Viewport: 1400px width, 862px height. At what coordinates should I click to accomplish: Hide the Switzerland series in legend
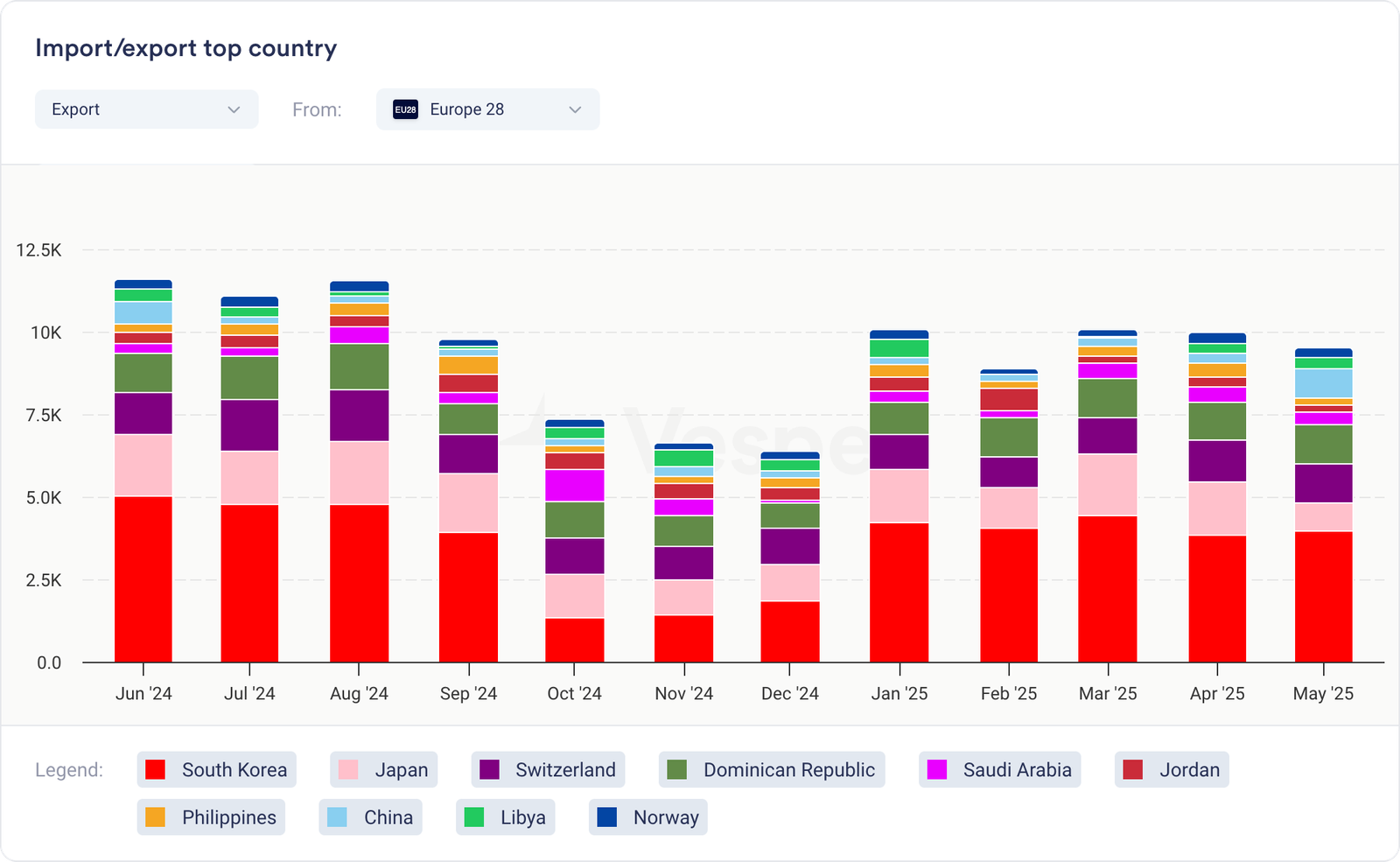pos(548,770)
